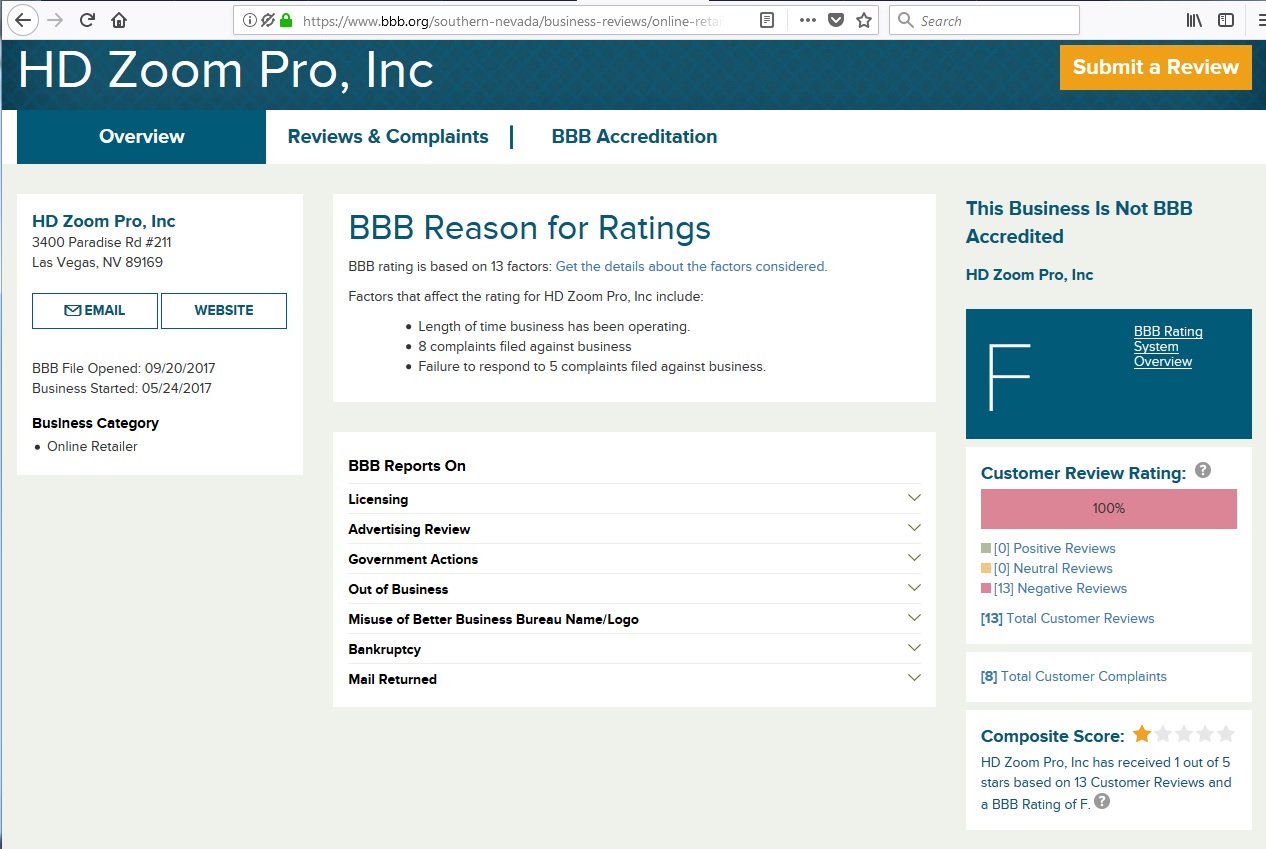Reload the page with the refresh icon

(87, 20)
